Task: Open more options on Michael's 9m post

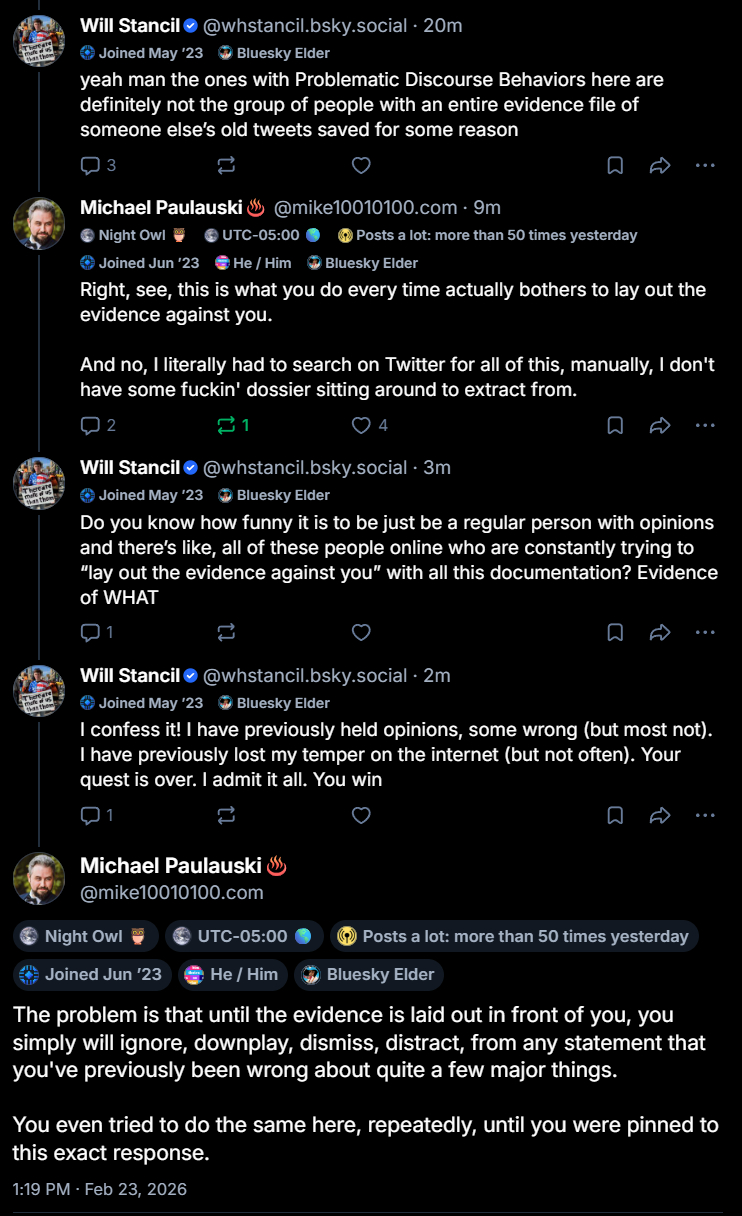Action: pyautogui.click(x=705, y=425)
